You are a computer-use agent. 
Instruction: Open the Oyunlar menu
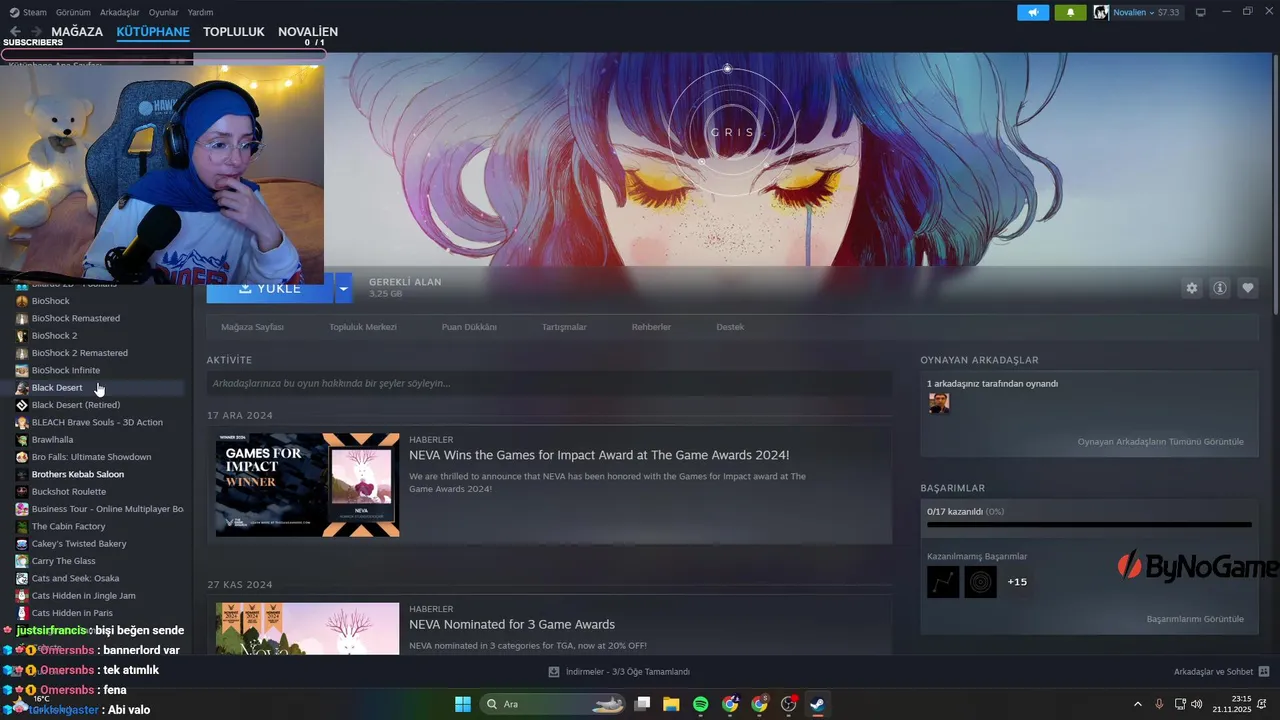coord(164,12)
